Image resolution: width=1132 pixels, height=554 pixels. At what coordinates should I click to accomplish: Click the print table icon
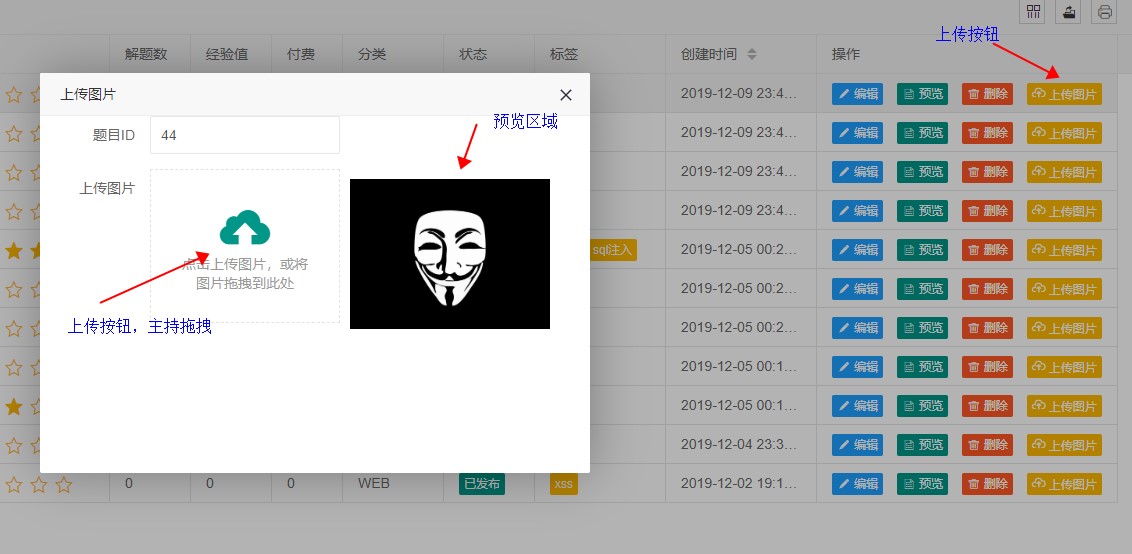coord(1104,12)
